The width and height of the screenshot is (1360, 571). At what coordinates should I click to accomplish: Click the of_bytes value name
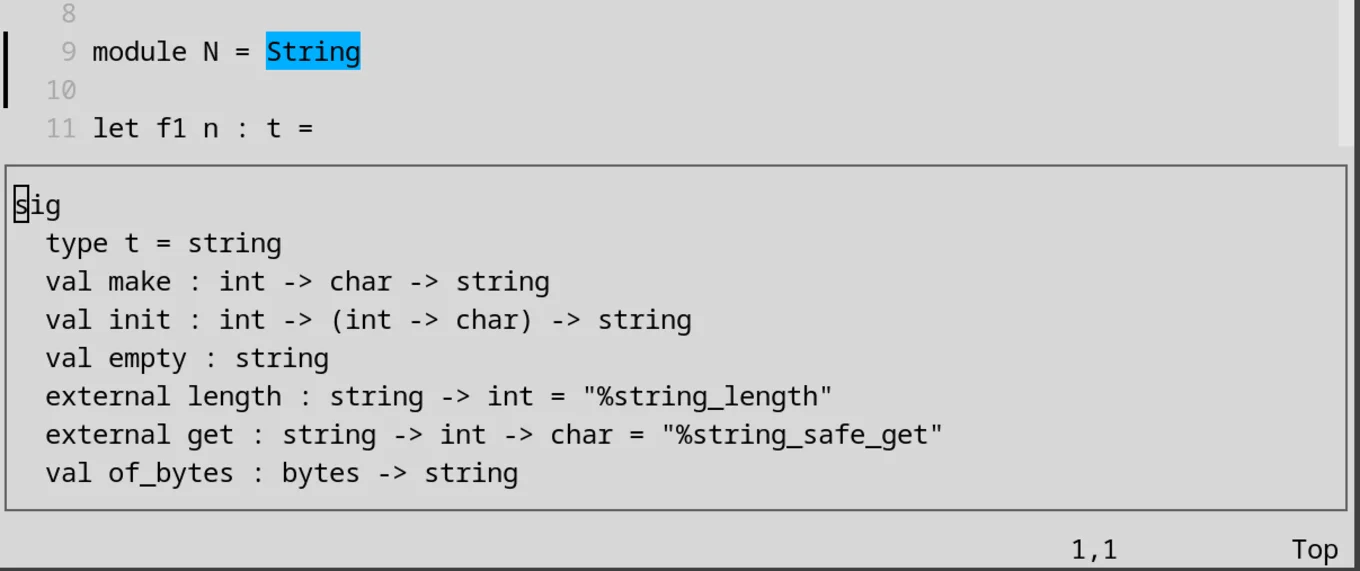170,473
